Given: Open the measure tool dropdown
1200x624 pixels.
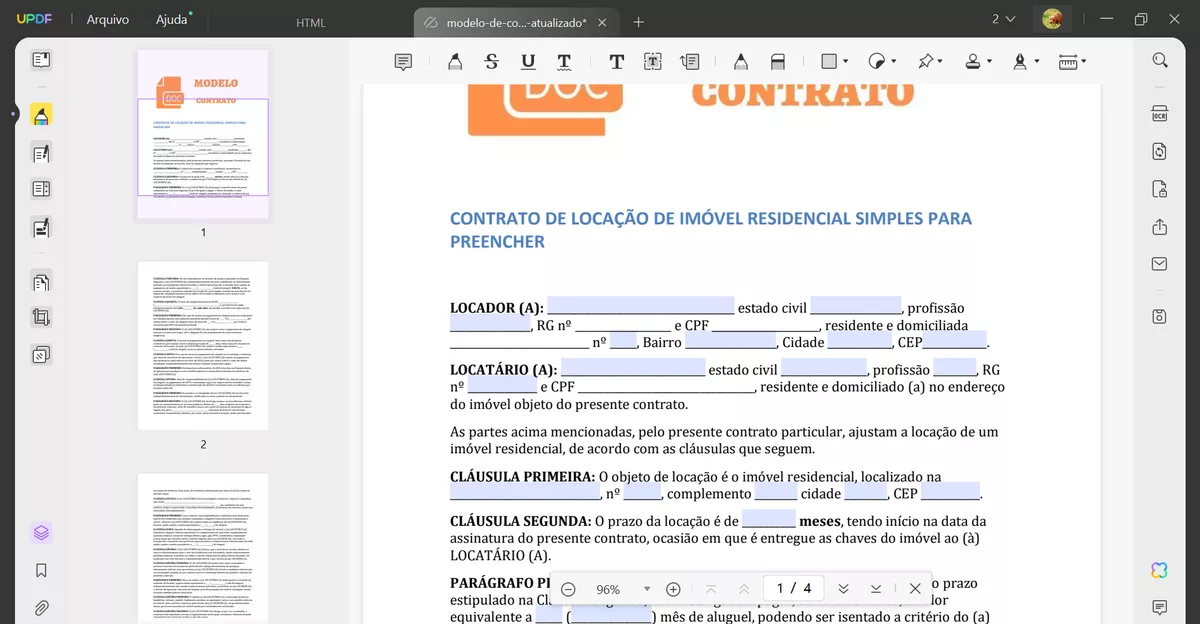Looking at the screenshot, I should [x=1083, y=61].
